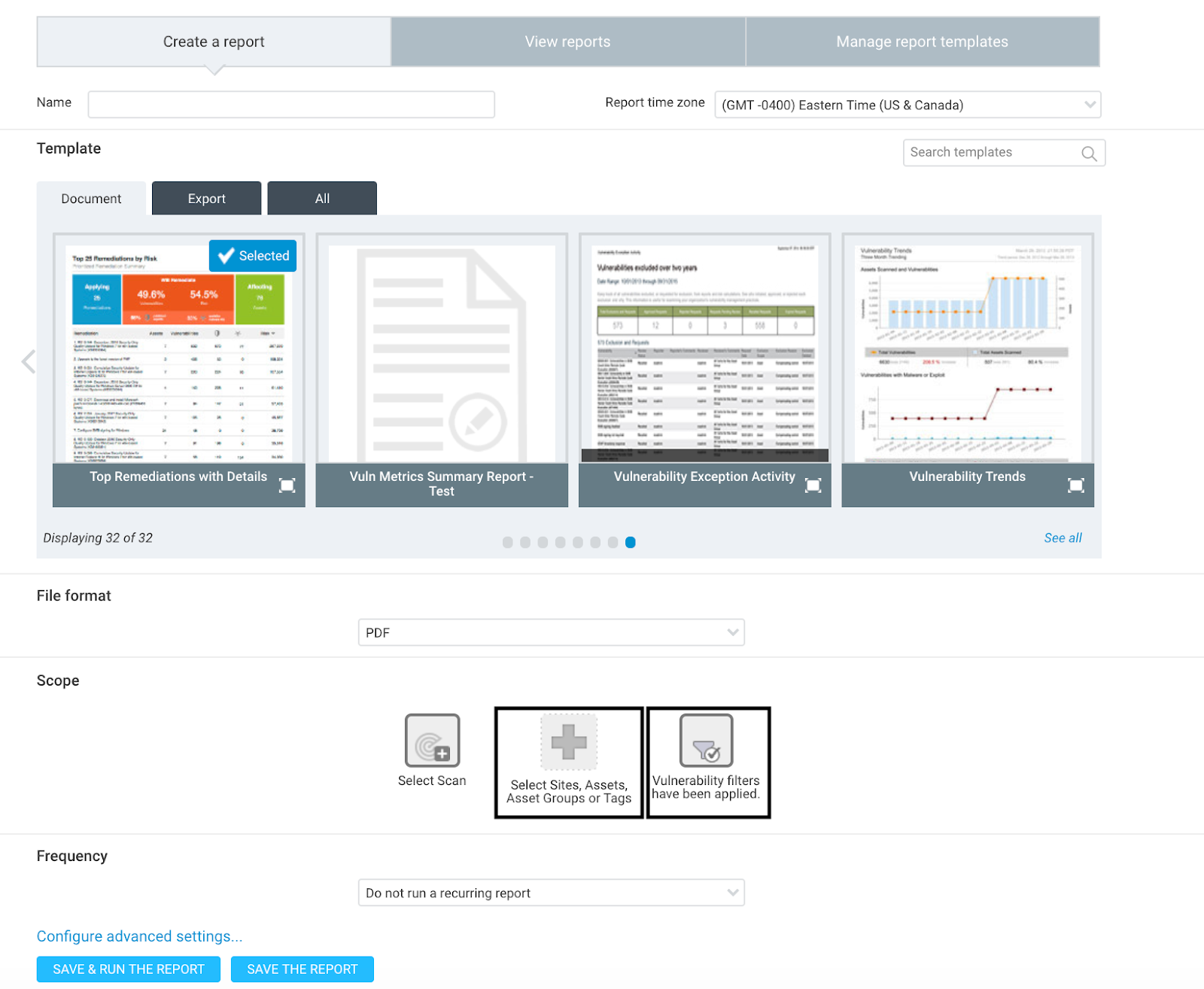Click the Select Sites, Assets plus icon
The image size is (1204, 989).
tap(569, 742)
